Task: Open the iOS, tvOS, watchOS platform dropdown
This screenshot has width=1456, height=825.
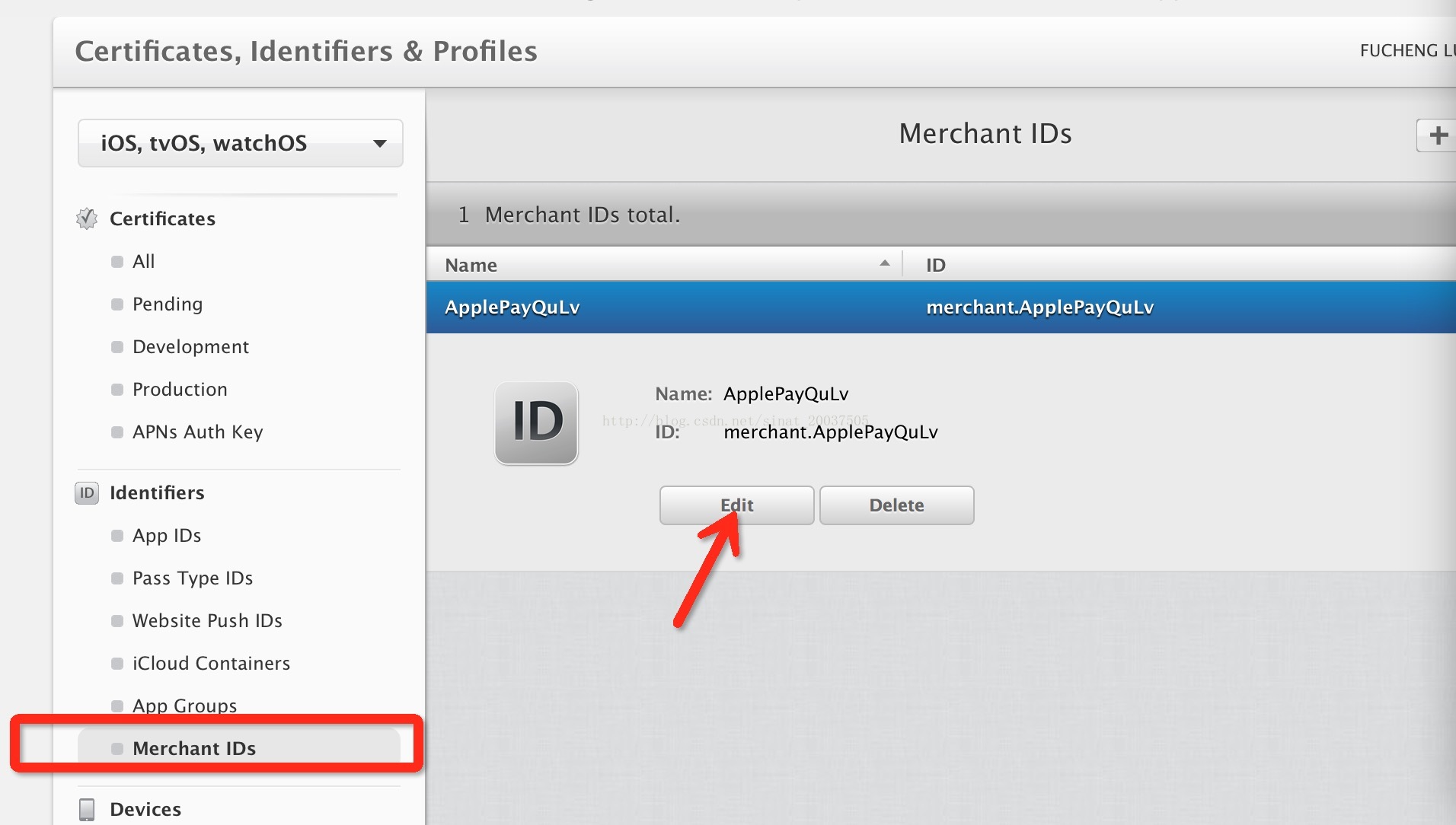Action: pyautogui.click(x=240, y=143)
